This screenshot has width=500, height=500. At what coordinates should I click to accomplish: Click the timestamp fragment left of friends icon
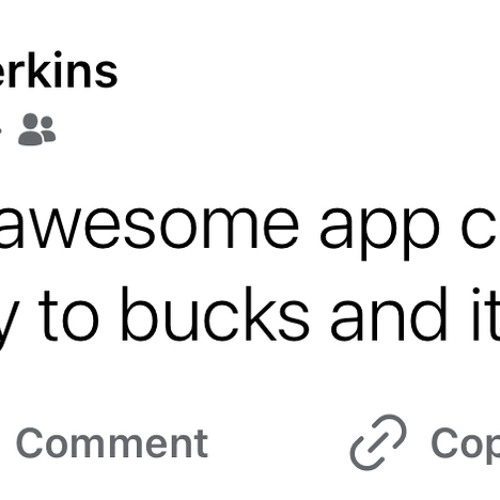(1, 132)
